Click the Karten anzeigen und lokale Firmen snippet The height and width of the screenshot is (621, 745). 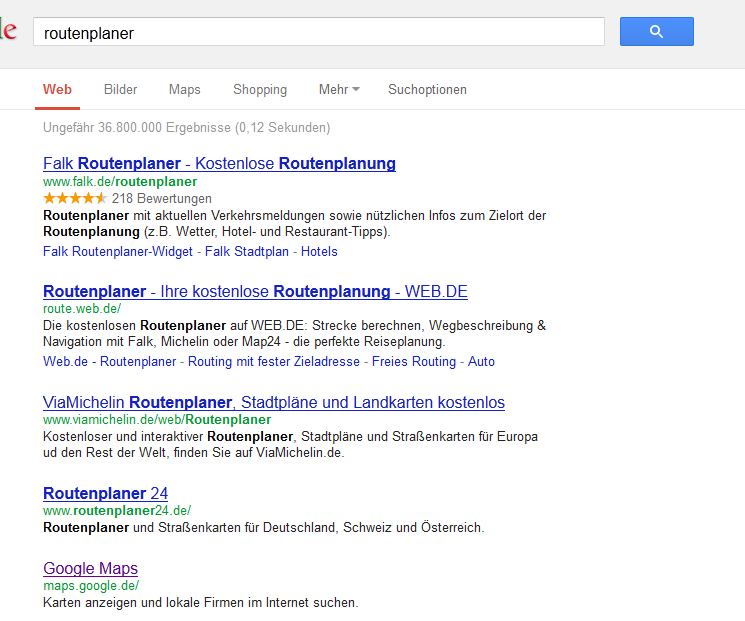[x=201, y=602]
